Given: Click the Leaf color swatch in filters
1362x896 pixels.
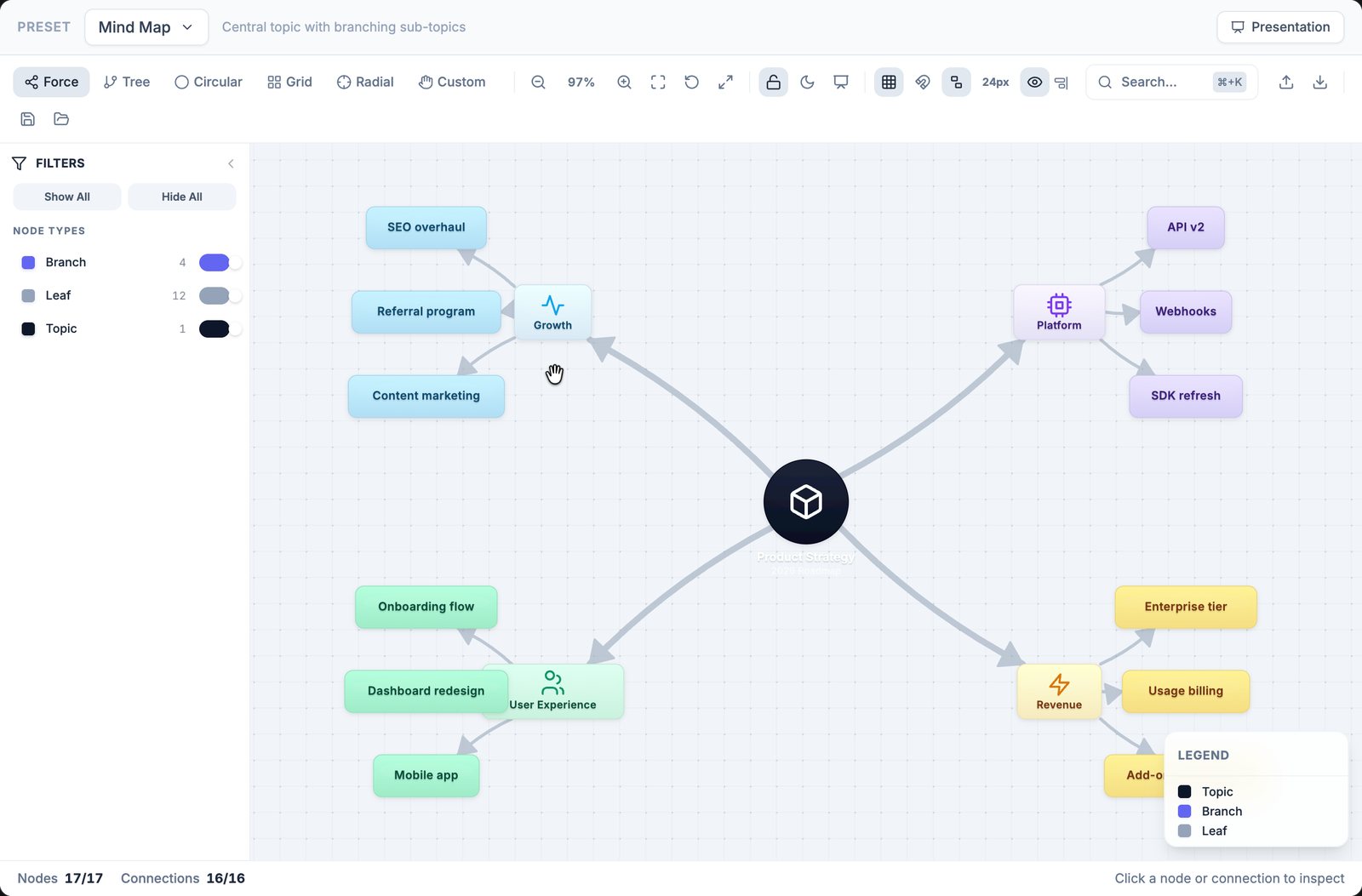Looking at the screenshot, I should tap(28, 295).
